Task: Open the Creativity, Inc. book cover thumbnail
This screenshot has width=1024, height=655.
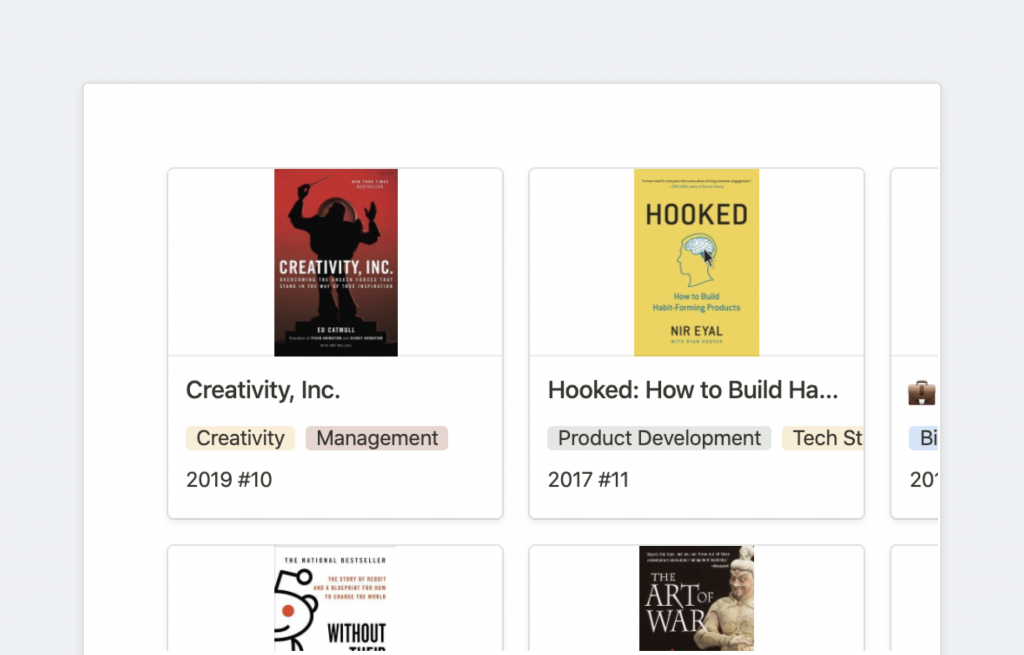Action: tap(336, 263)
